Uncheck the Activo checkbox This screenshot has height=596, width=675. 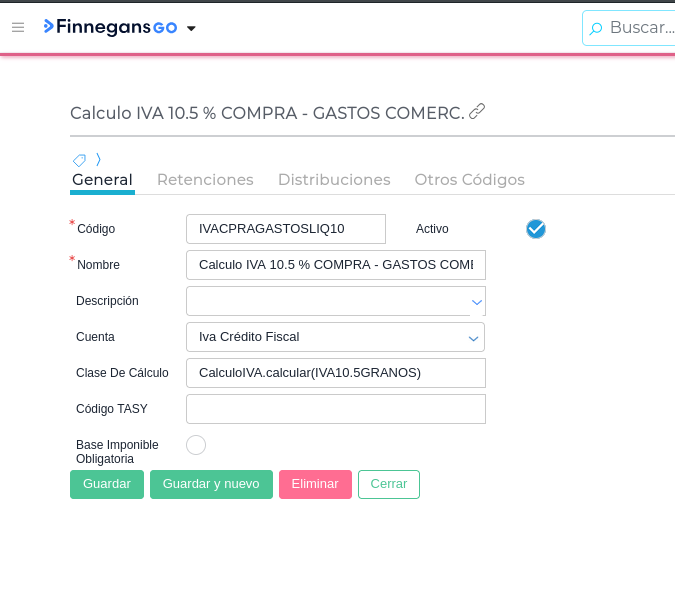[536, 229]
